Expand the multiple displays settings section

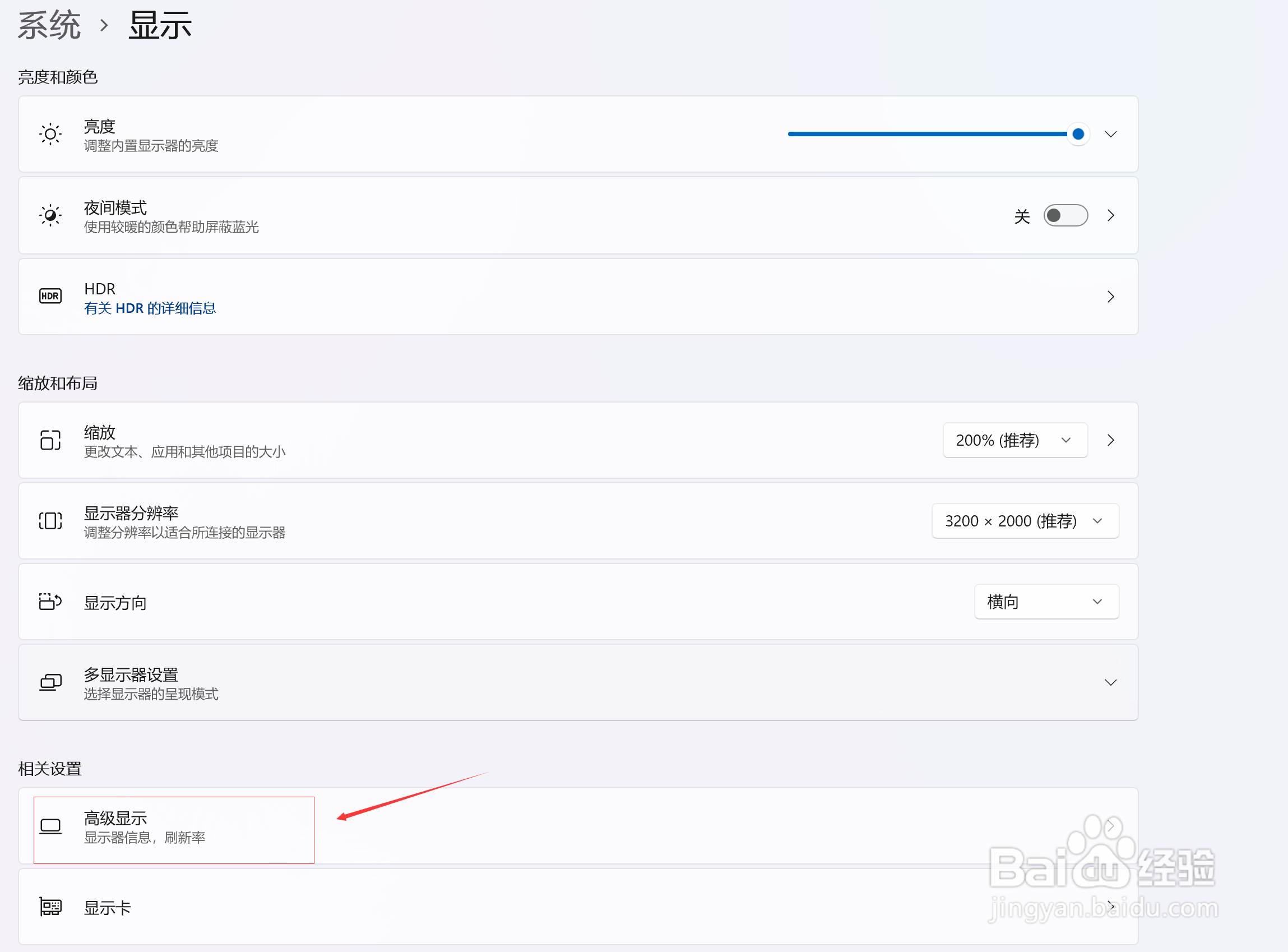point(1110,682)
